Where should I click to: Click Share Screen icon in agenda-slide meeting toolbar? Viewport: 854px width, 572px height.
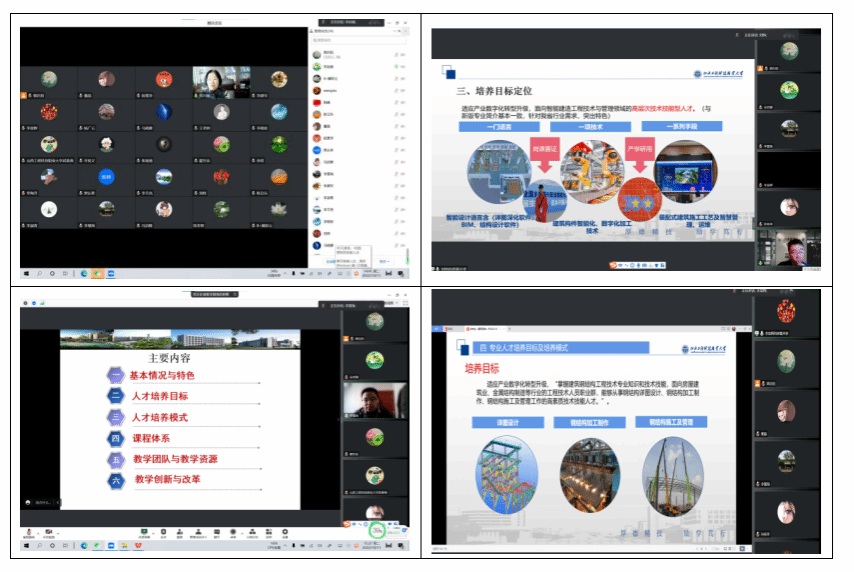coord(145,532)
